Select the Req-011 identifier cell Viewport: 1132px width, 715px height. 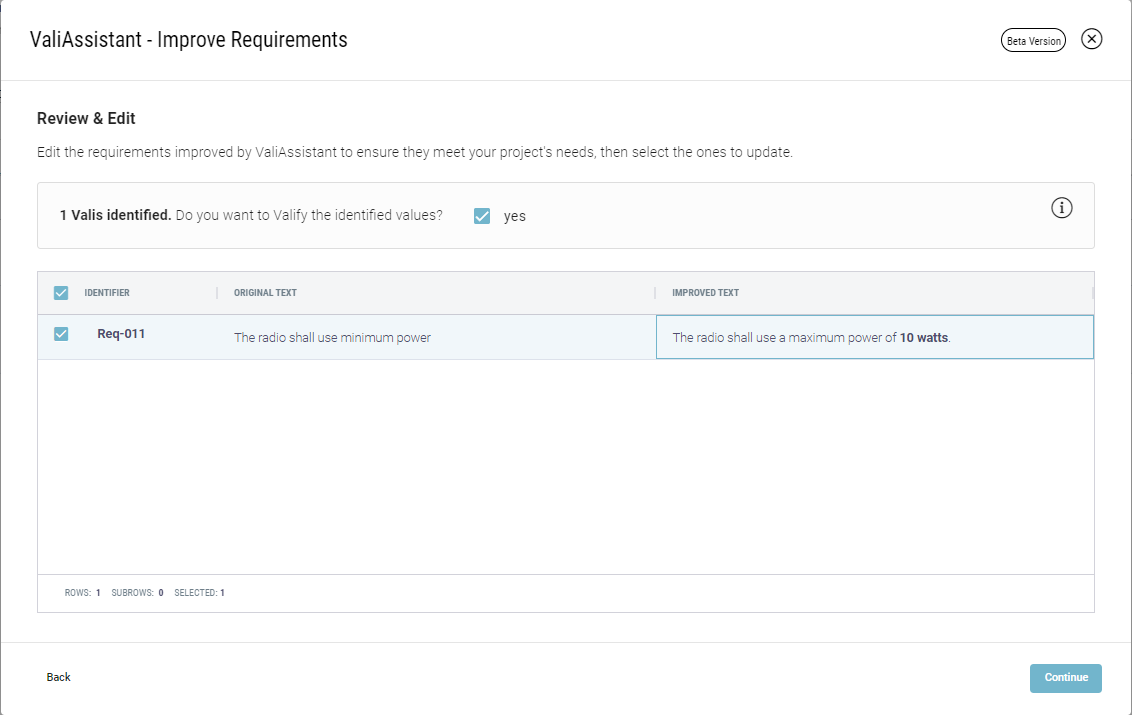click(x=121, y=334)
